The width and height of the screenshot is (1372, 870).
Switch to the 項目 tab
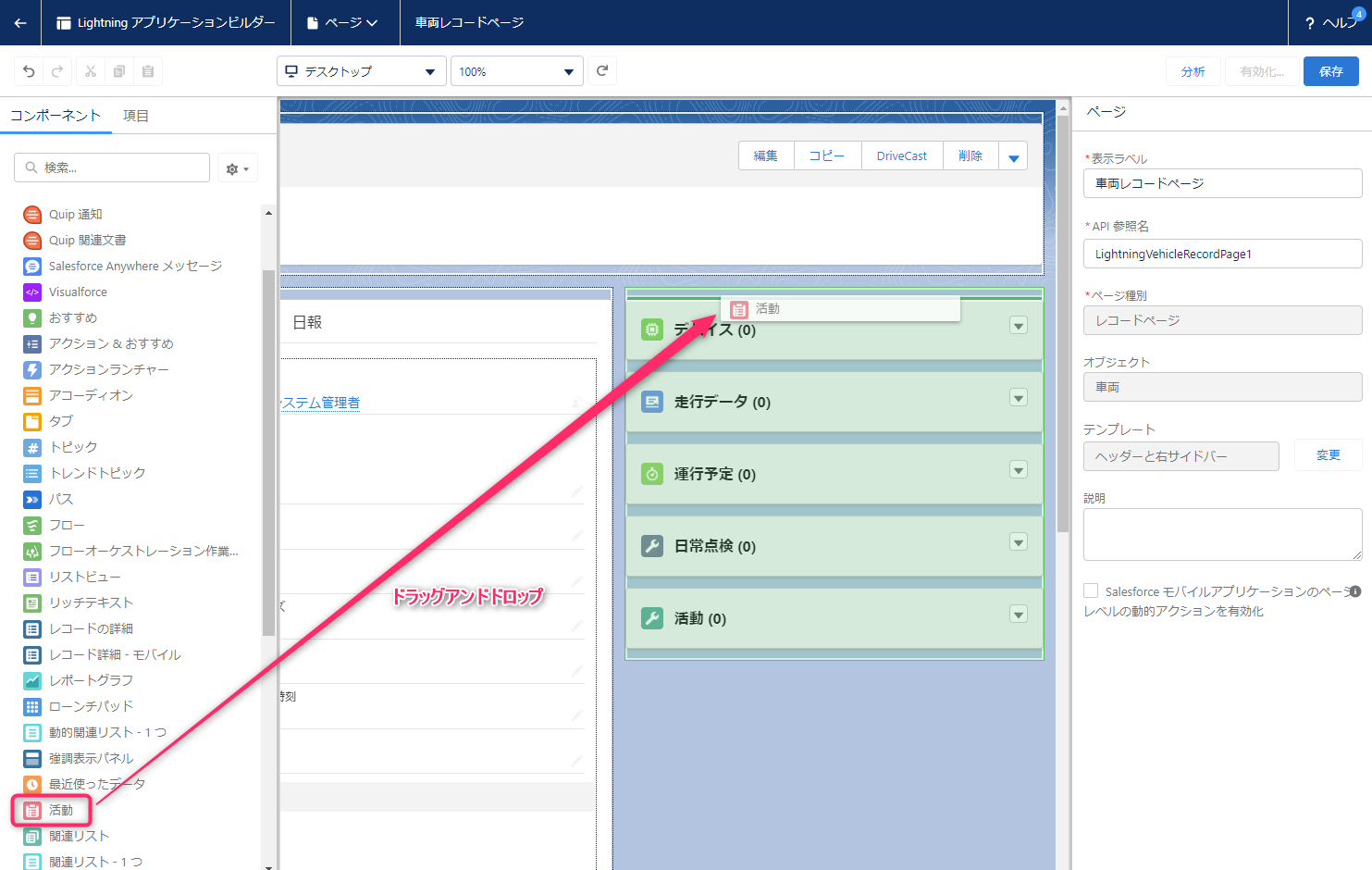pyautogui.click(x=136, y=116)
